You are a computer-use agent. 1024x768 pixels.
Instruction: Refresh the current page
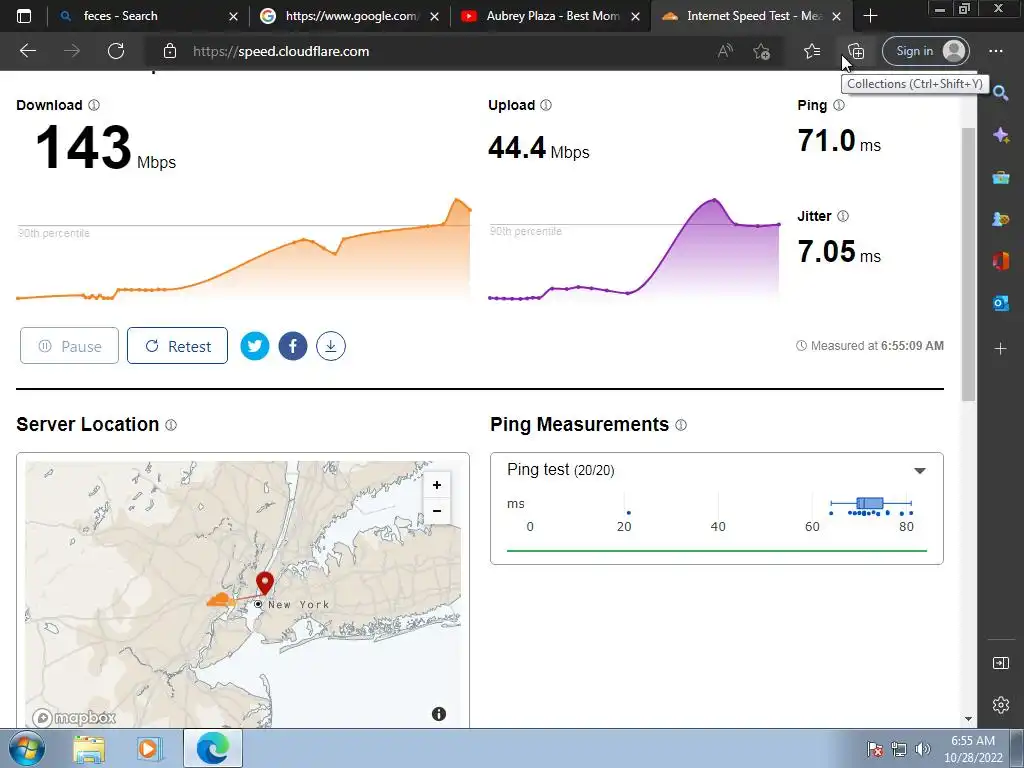pos(116,51)
